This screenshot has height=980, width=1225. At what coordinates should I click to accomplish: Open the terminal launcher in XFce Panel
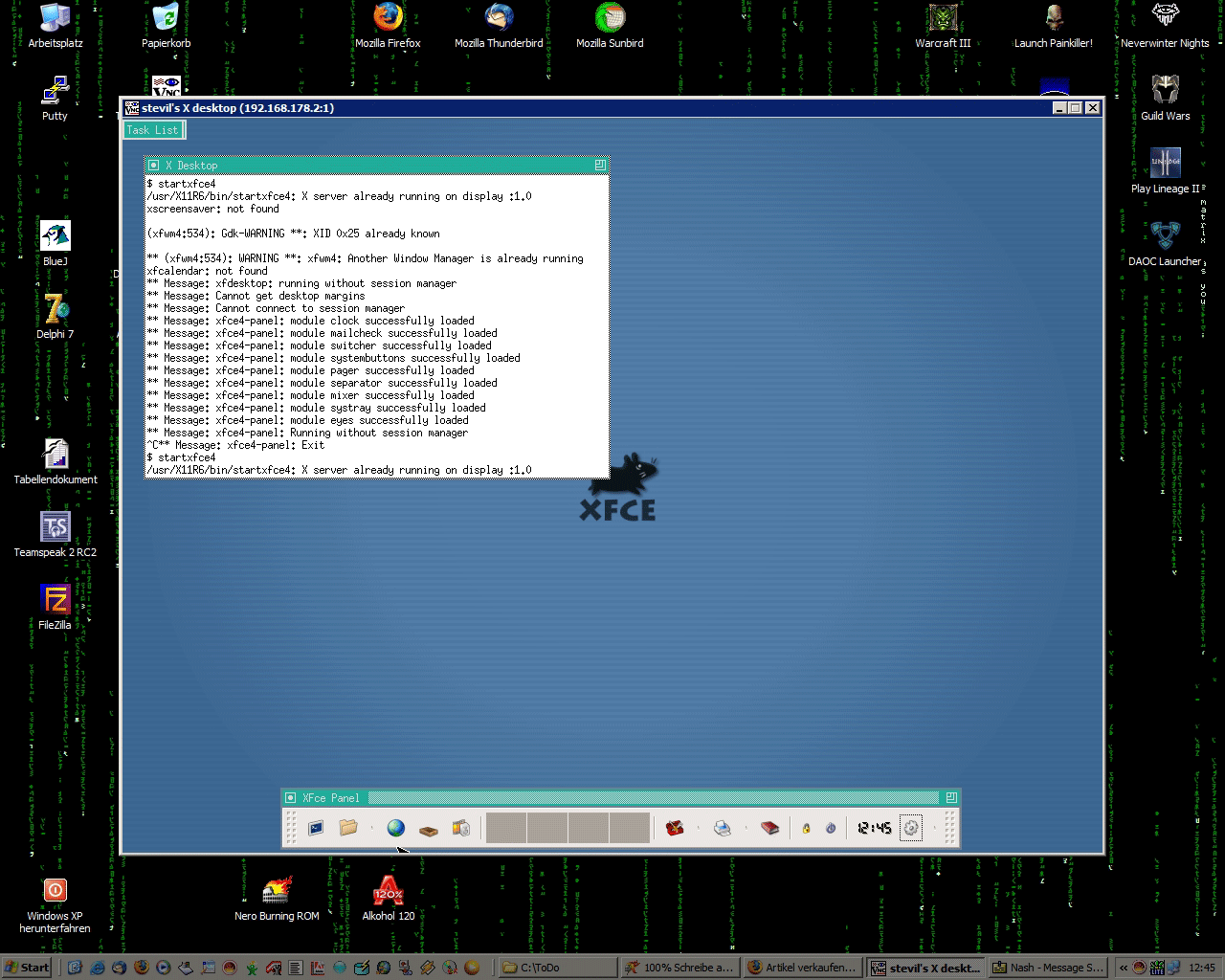[x=316, y=828]
